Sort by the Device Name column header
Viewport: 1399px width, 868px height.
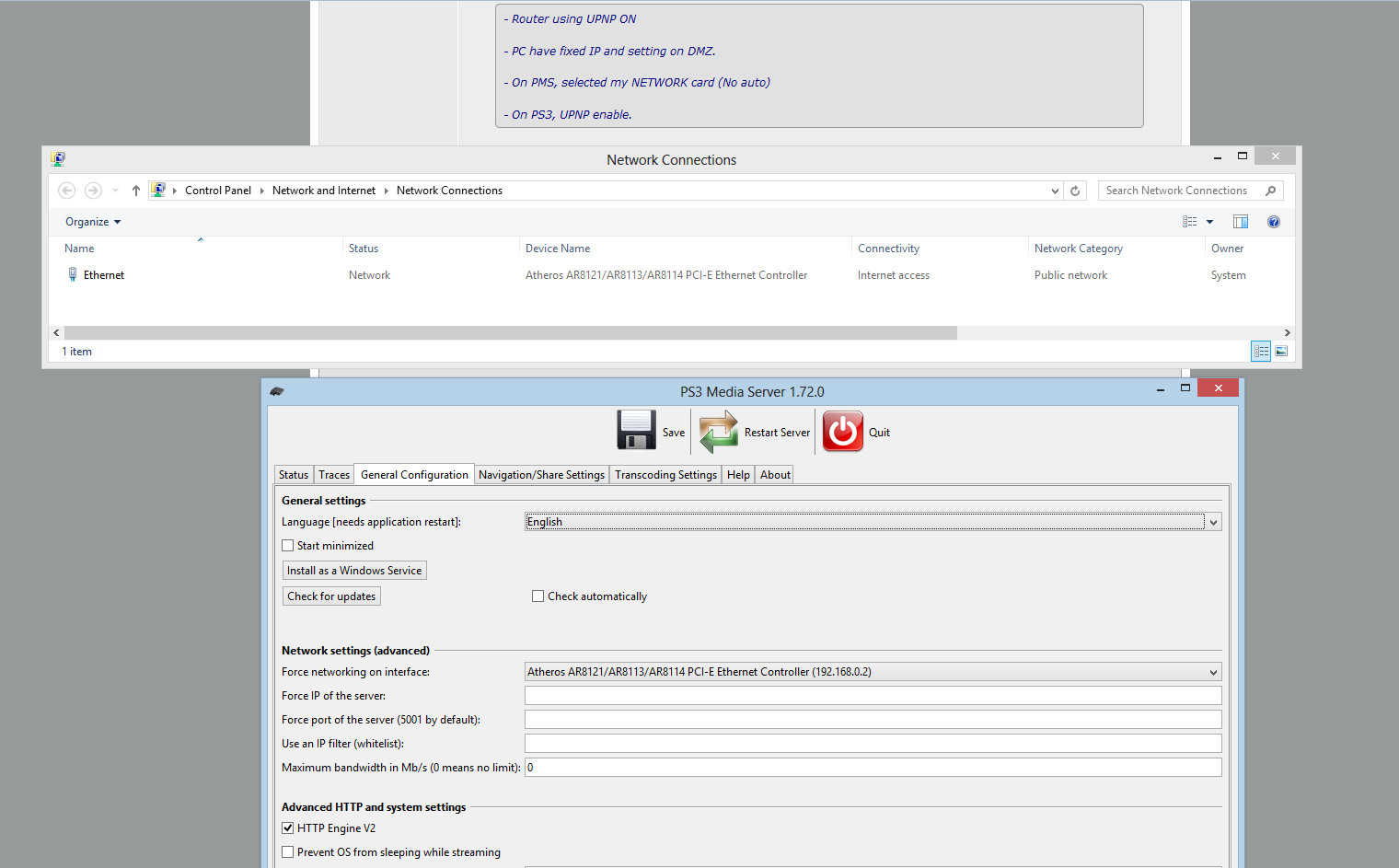click(x=558, y=249)
